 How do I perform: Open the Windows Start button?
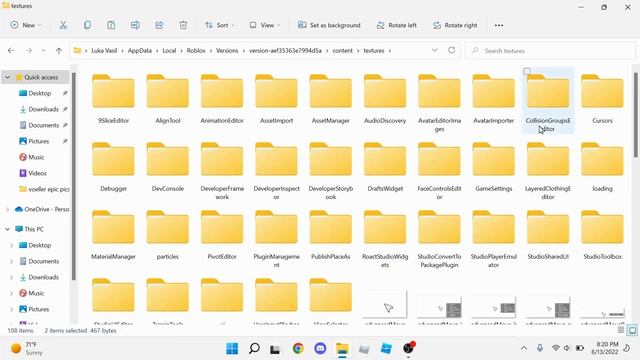pyautogui.click(x=232, y=348)
